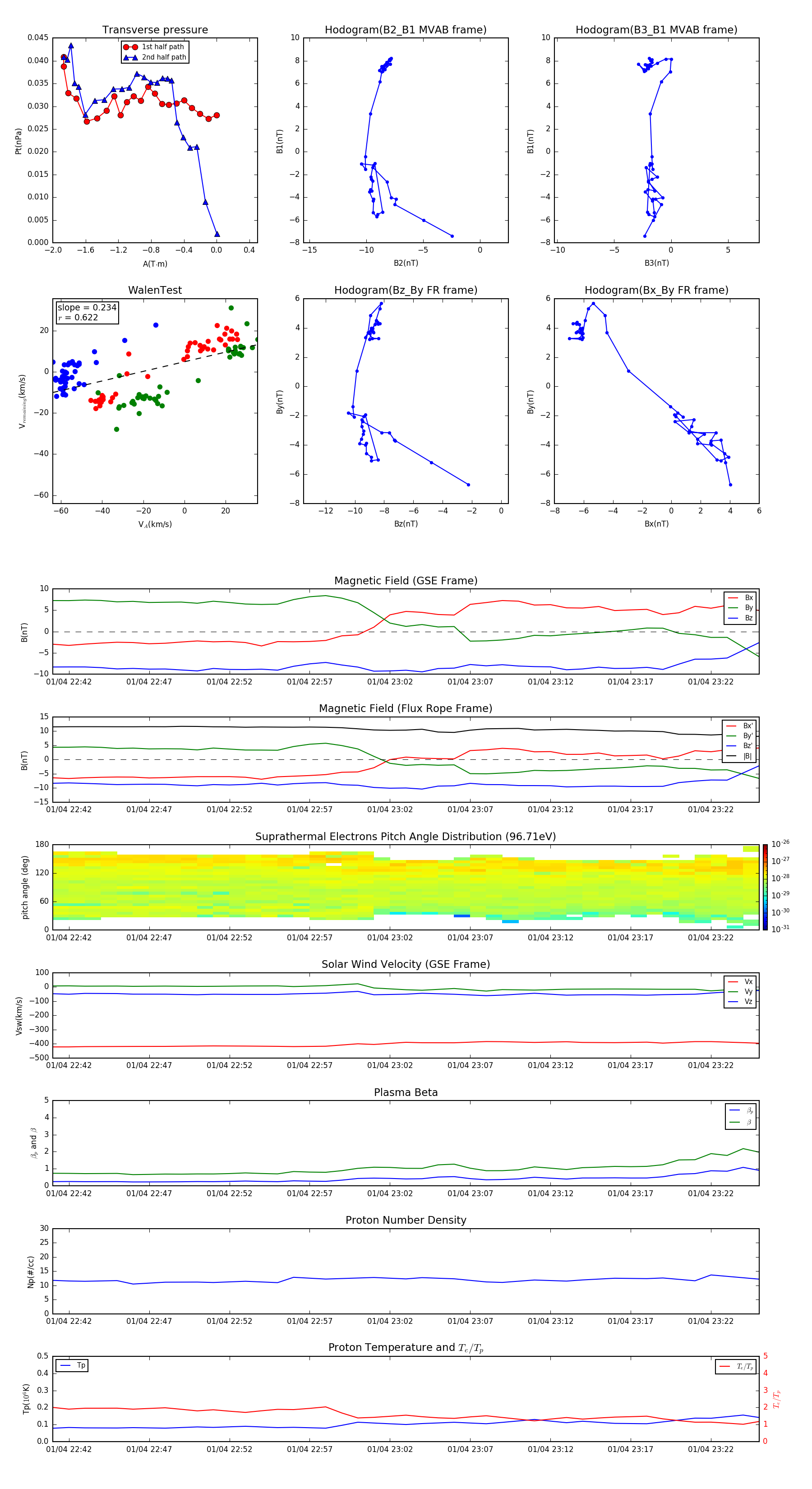This screenshot has height=1489, width=812.
Task: Select the Vy legend entry in velocity panel
Action: 740,991
